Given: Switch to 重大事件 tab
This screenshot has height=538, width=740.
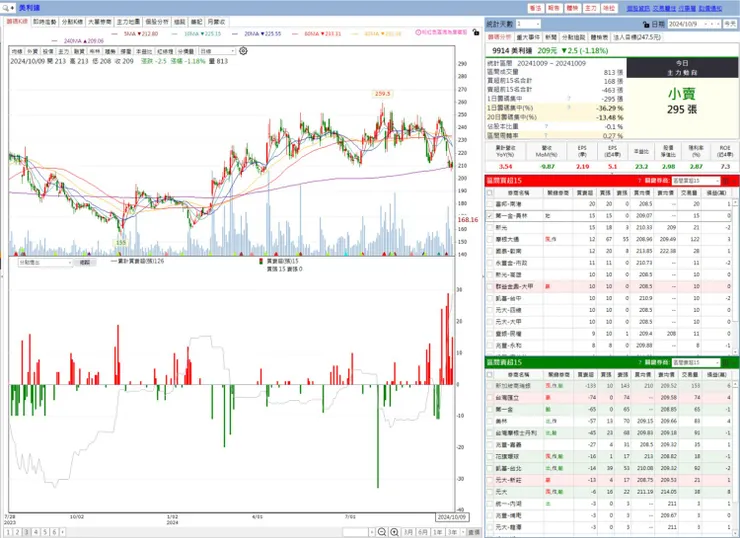Looking at the screenshot, I should (528, 37).
